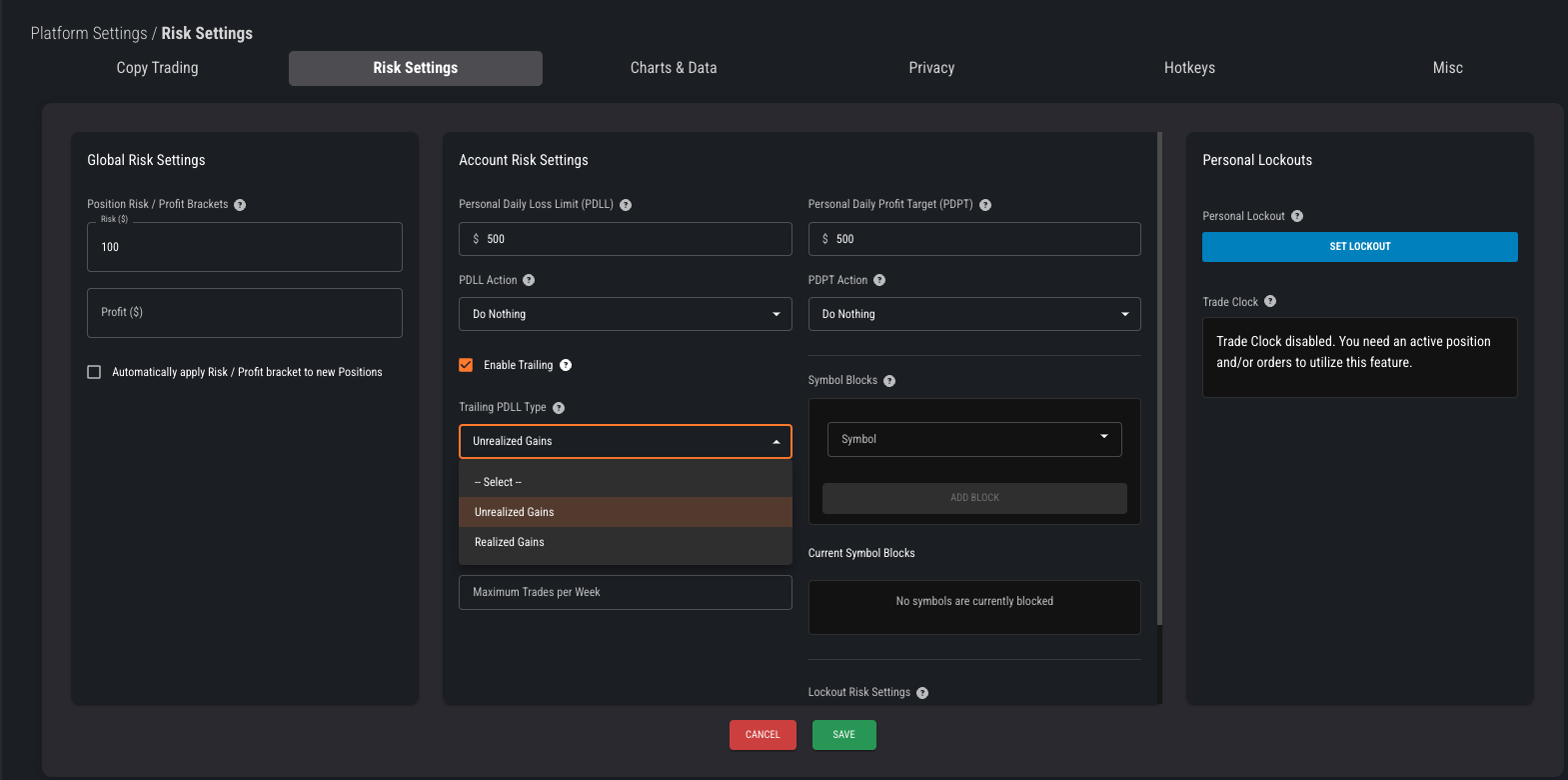Enable automatically apply Risk / Profit bracket checkbox
Image resolution: width=1568 pixels, height=780 pixels.
94,372
